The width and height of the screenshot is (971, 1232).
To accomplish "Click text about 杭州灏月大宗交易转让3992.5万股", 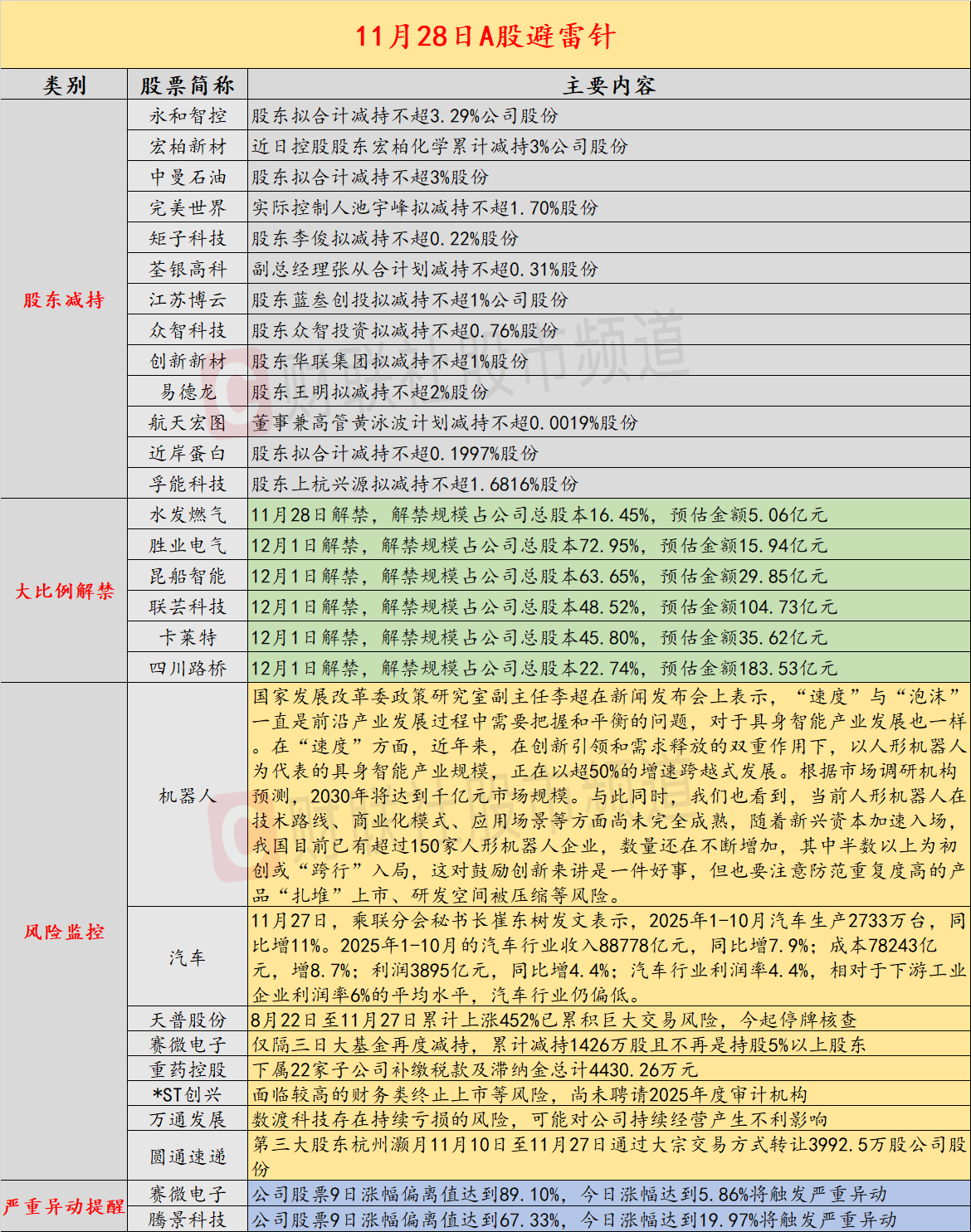I will click(x=609, y=1157).
